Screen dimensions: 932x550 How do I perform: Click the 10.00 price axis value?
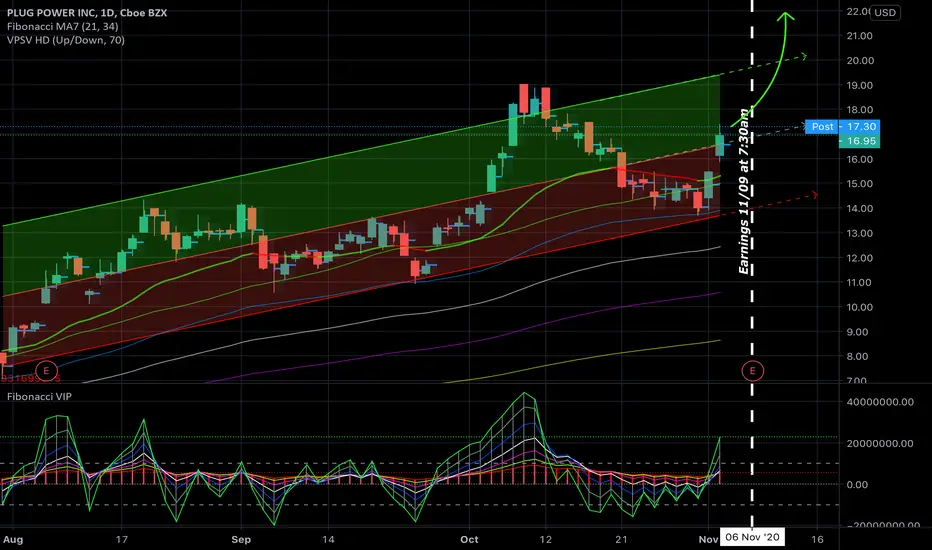[x=859, y=307]
